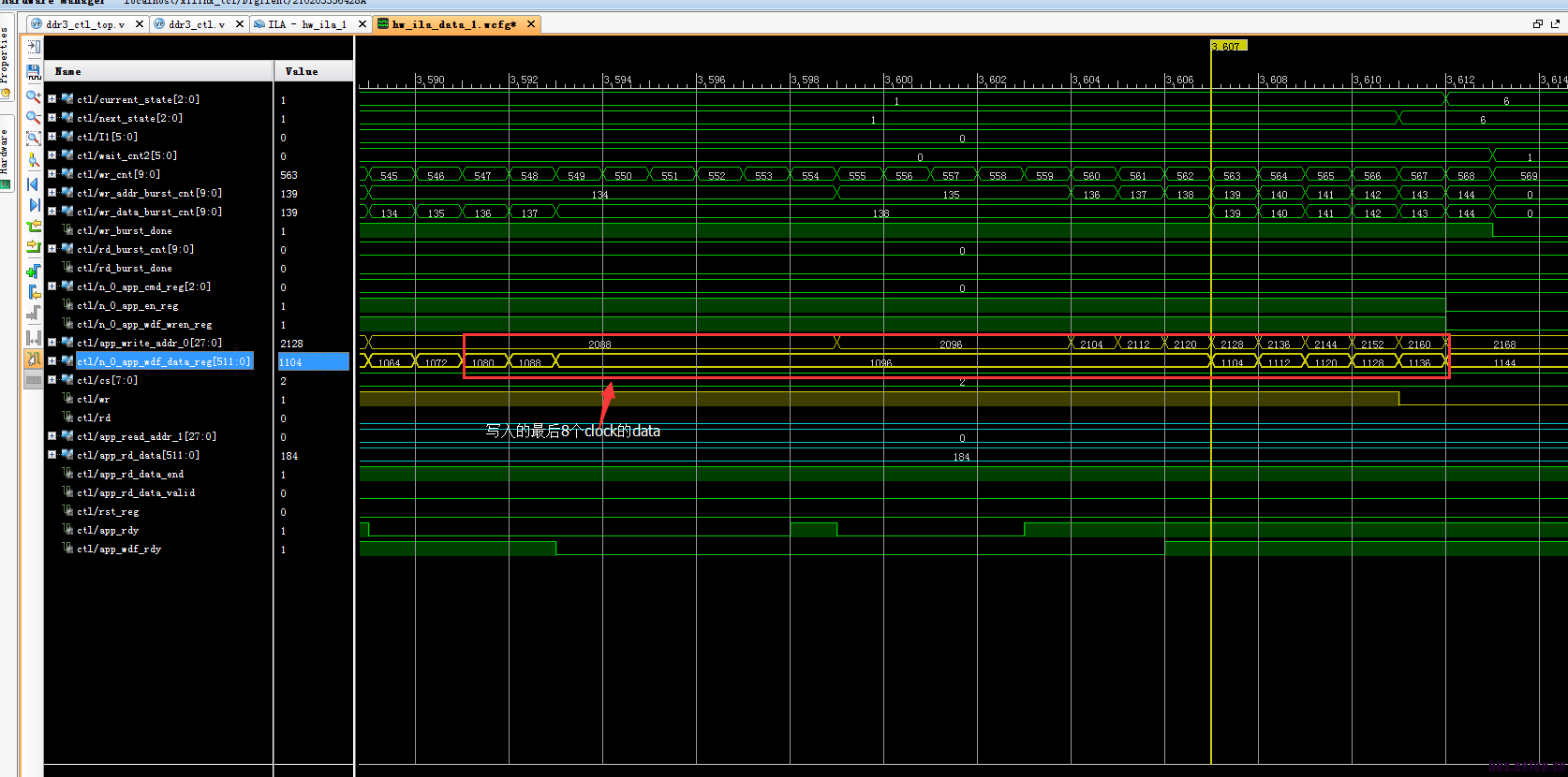Go to time zero with first-sample icon
Image resolution: width=1568 pixels, height=777 pixels.
click(x=34, y=183)
